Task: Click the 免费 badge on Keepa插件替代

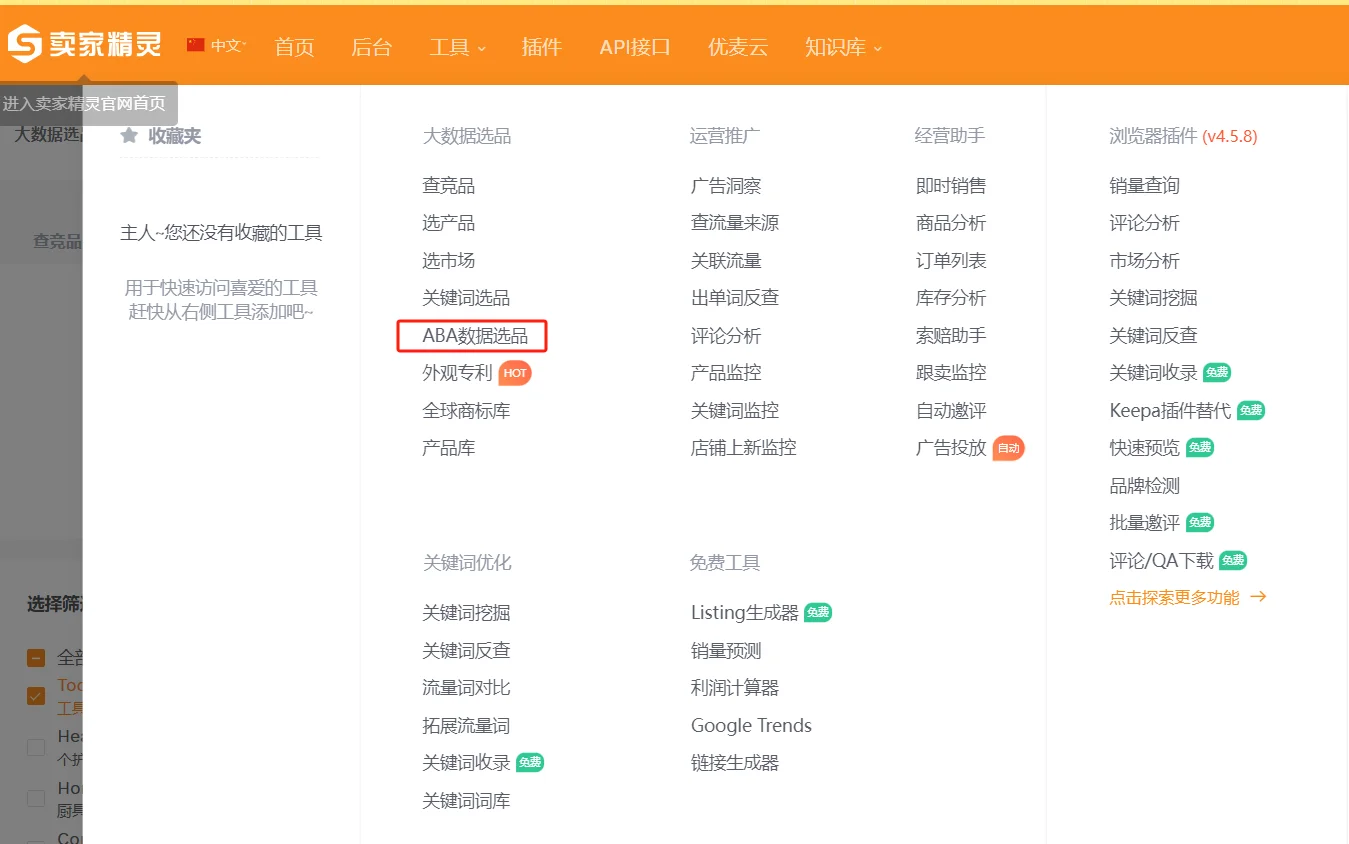Action: (x=1250, y=410)
